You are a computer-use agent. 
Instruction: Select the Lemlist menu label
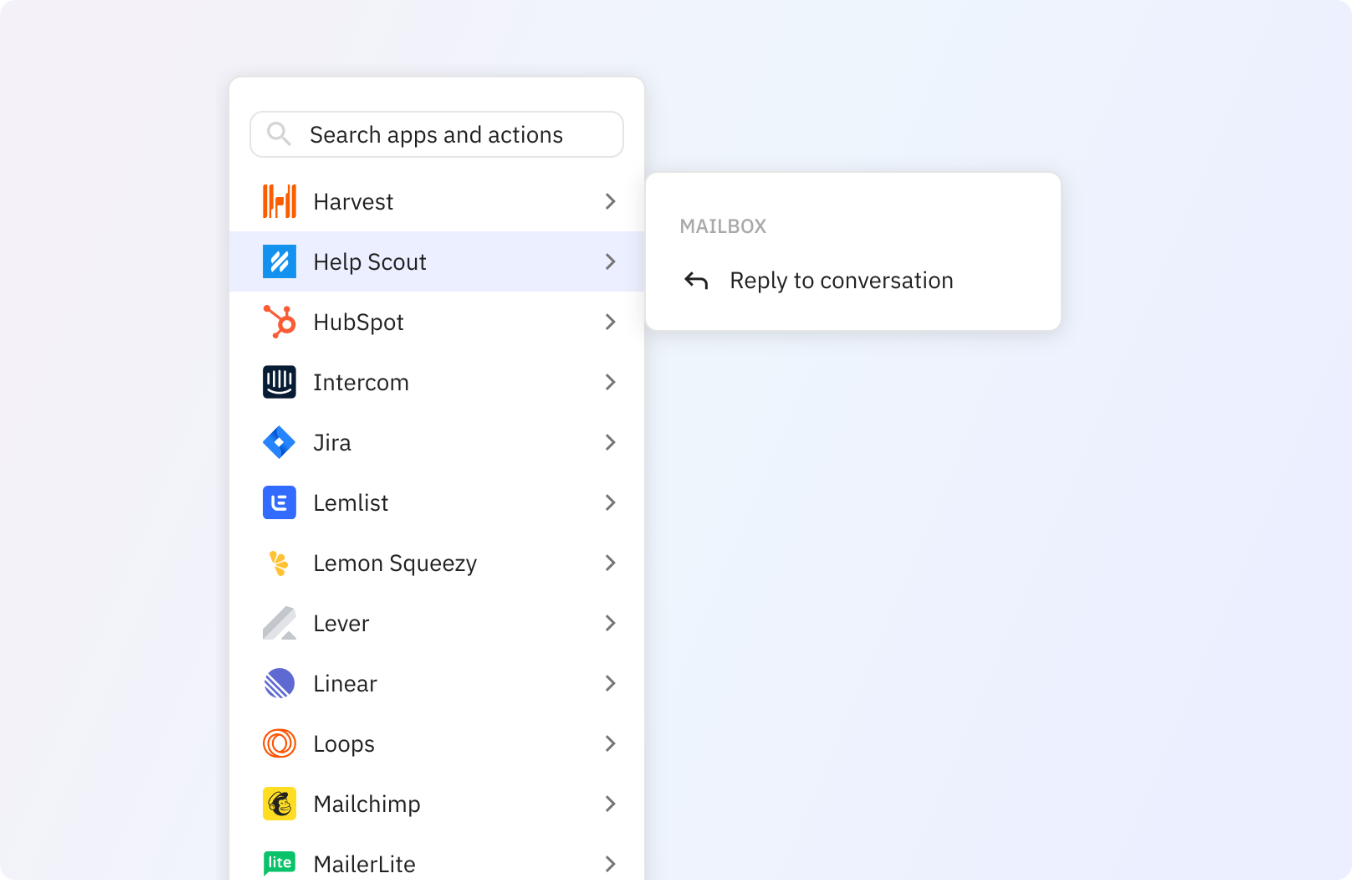(x=351, y=502)
